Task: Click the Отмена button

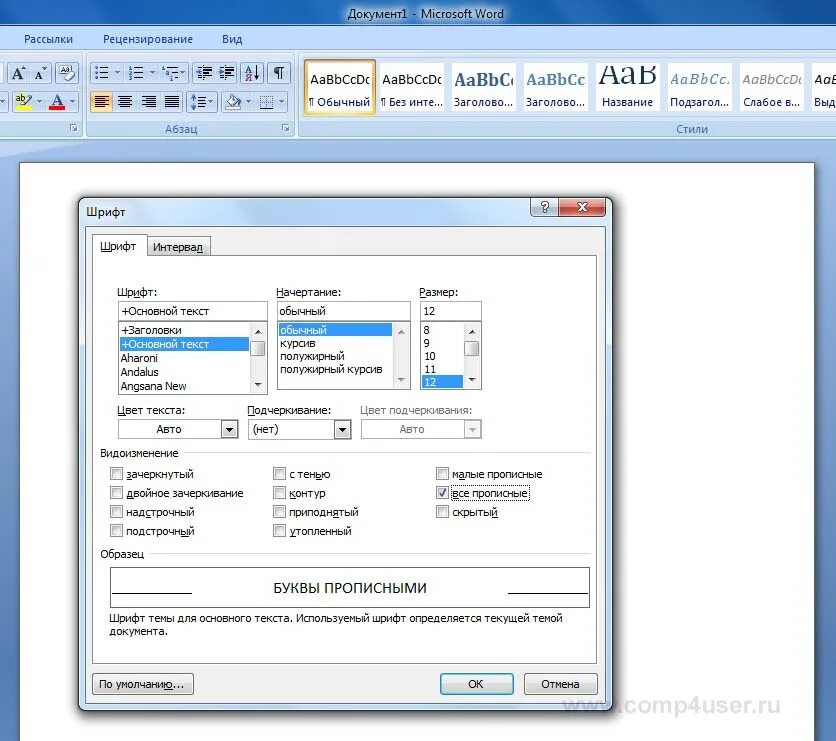Action: 560,684
